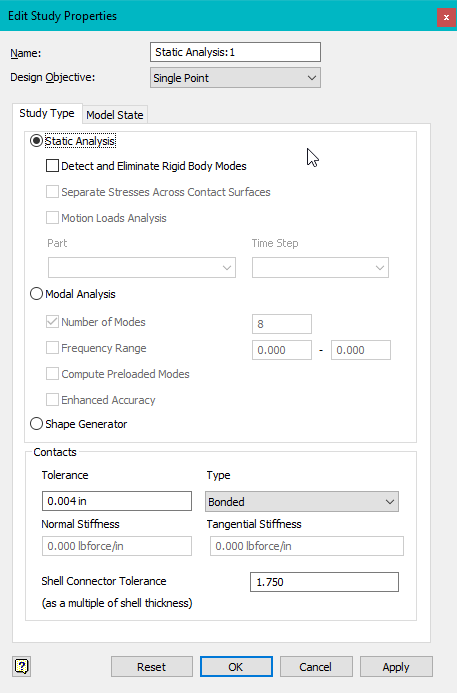Viewport: 457px width, 693px height.
Task: Enable Detect and Eliminate Rigid Body Modes
Action: tap(52, 166)
